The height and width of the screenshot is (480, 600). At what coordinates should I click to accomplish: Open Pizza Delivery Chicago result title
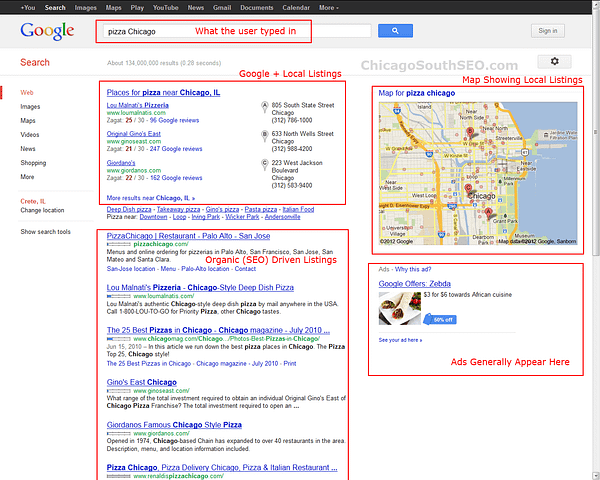(x=222, y=467)
